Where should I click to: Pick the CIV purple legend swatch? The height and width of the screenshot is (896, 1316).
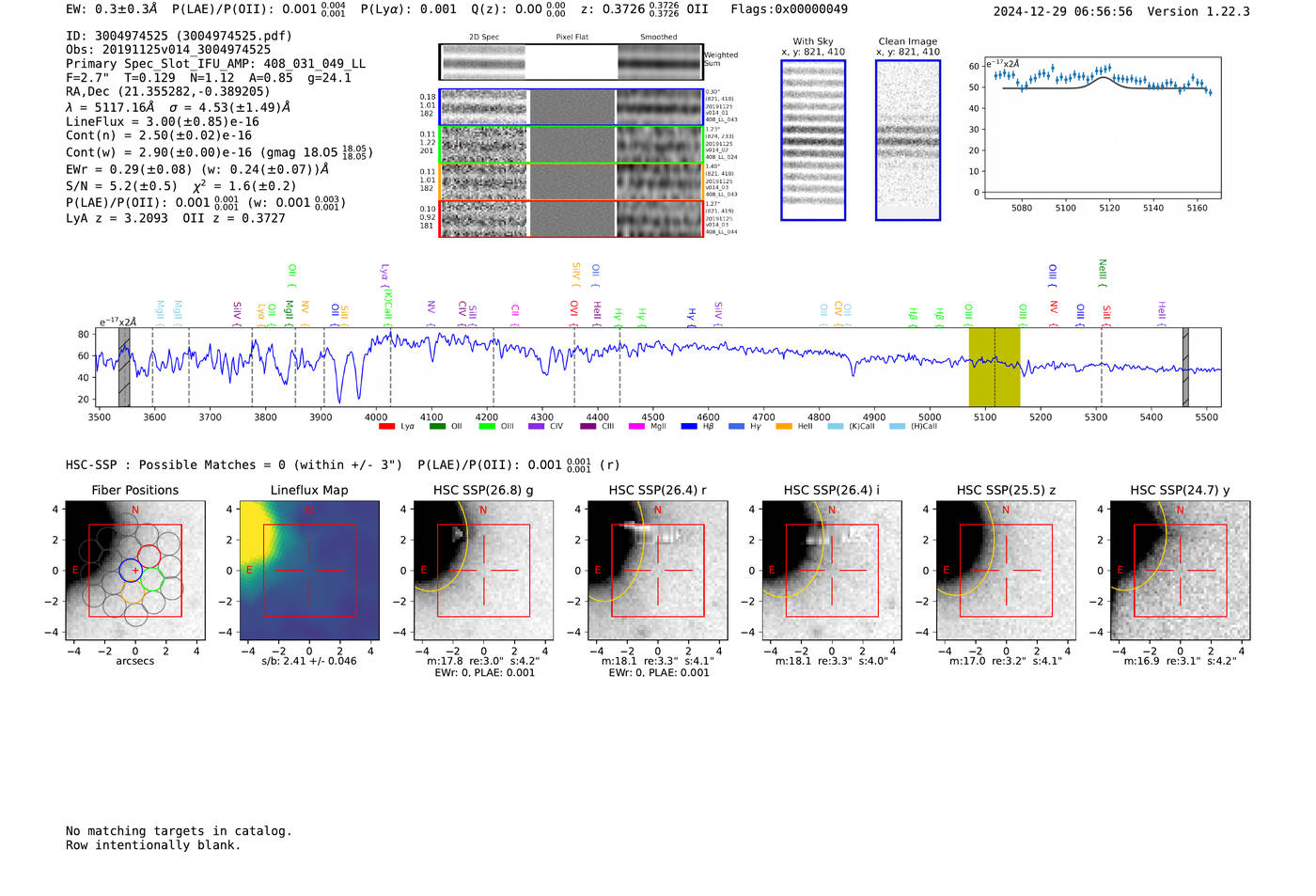tap(537, 427)
